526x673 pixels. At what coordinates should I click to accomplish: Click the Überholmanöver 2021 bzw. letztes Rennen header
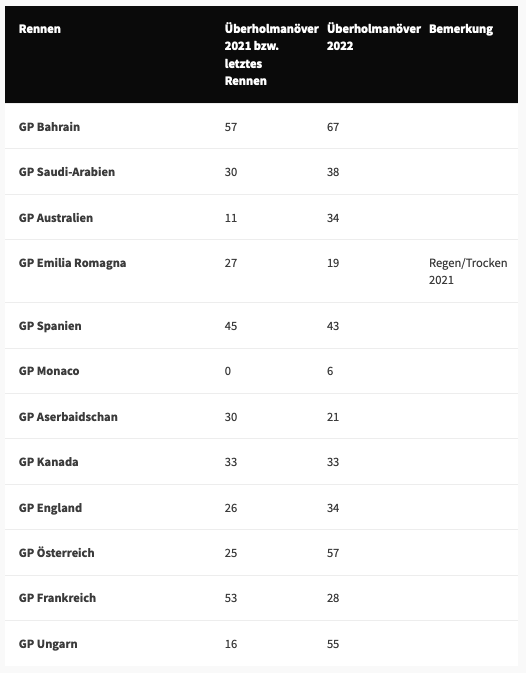(x=272, y=55)
